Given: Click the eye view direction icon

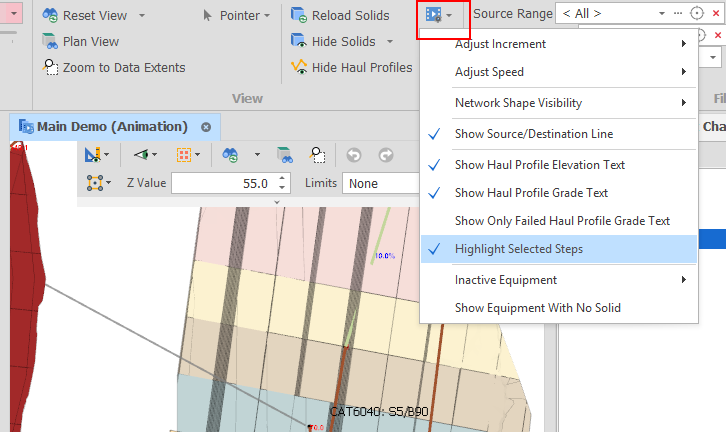Looking at the screenshot, I should [x=141, y=154].
